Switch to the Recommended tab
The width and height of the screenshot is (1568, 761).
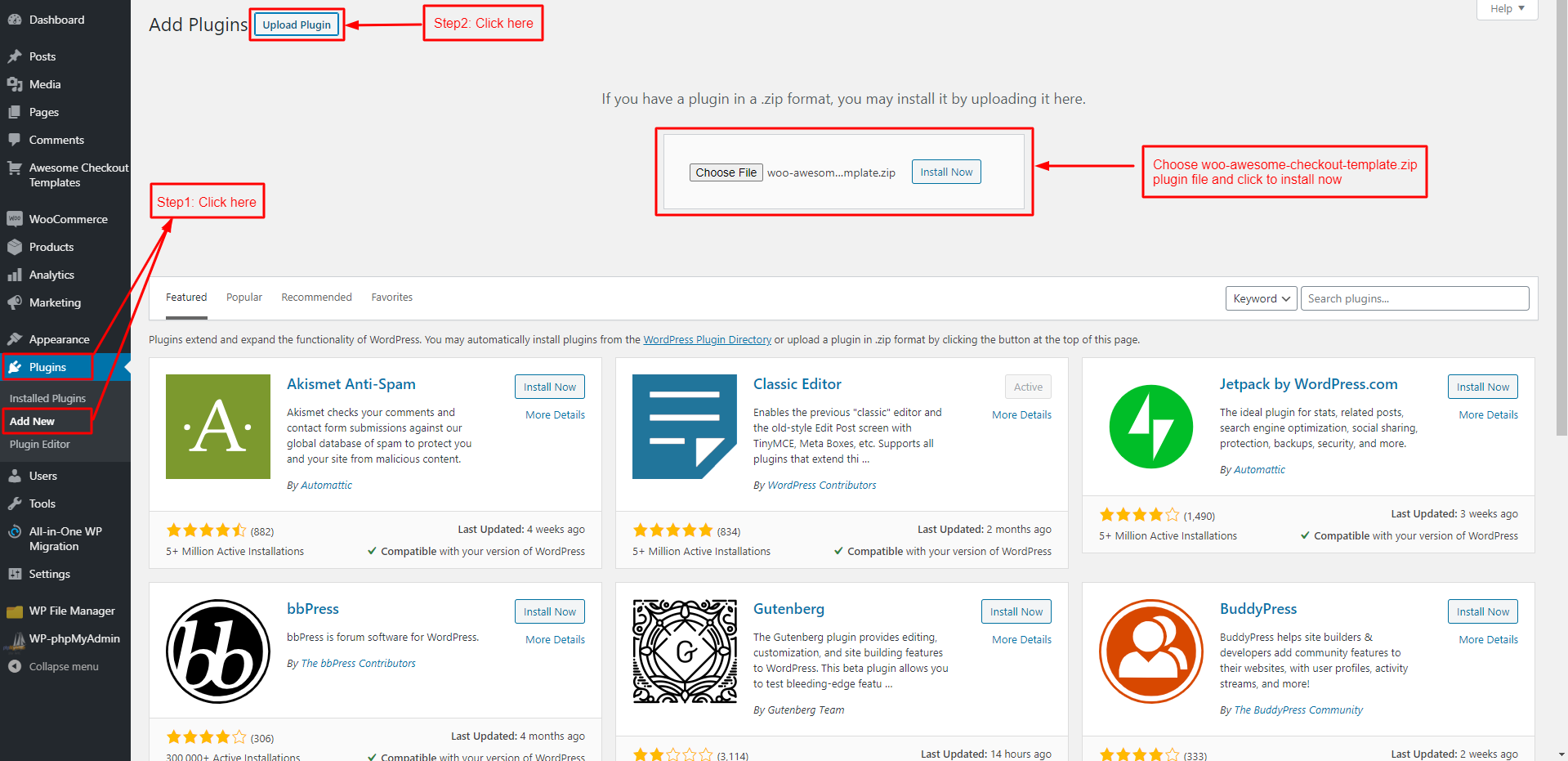tap(316, 298)
